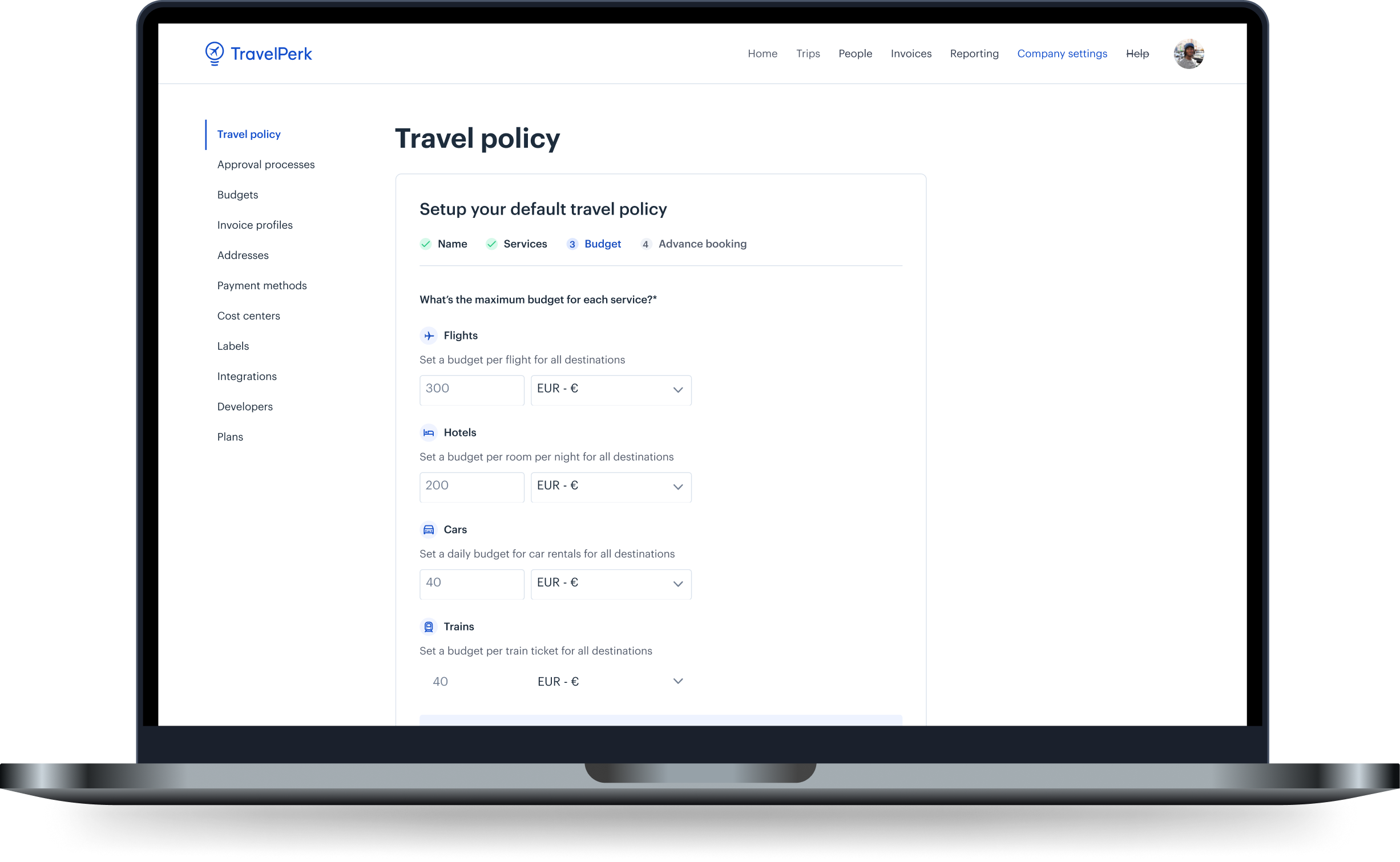Click the Approval processes link
Screen dimensions: 1400x862
click(265, 163)
